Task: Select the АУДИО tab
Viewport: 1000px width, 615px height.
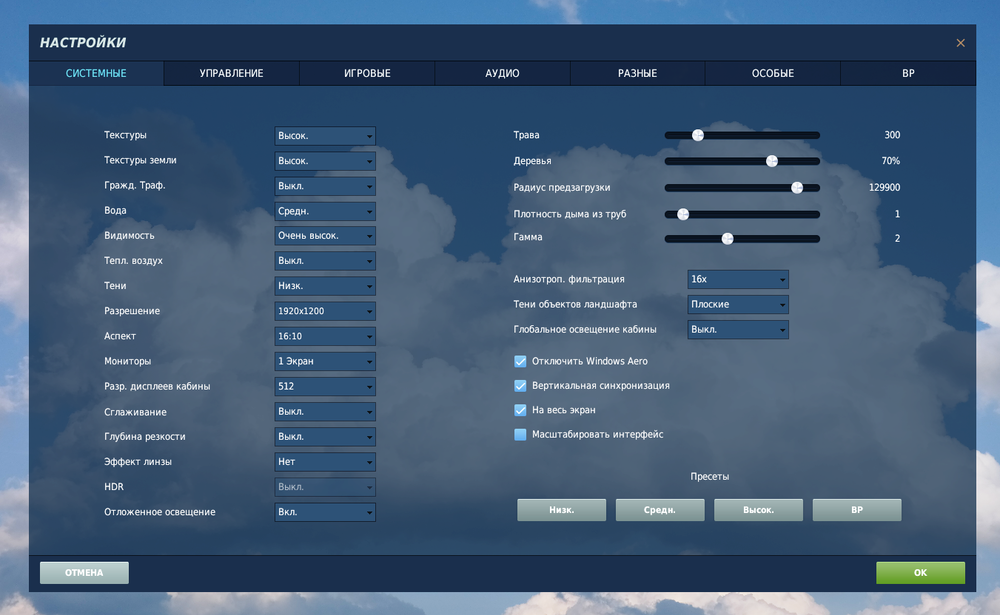Action: tap(503, 73)
